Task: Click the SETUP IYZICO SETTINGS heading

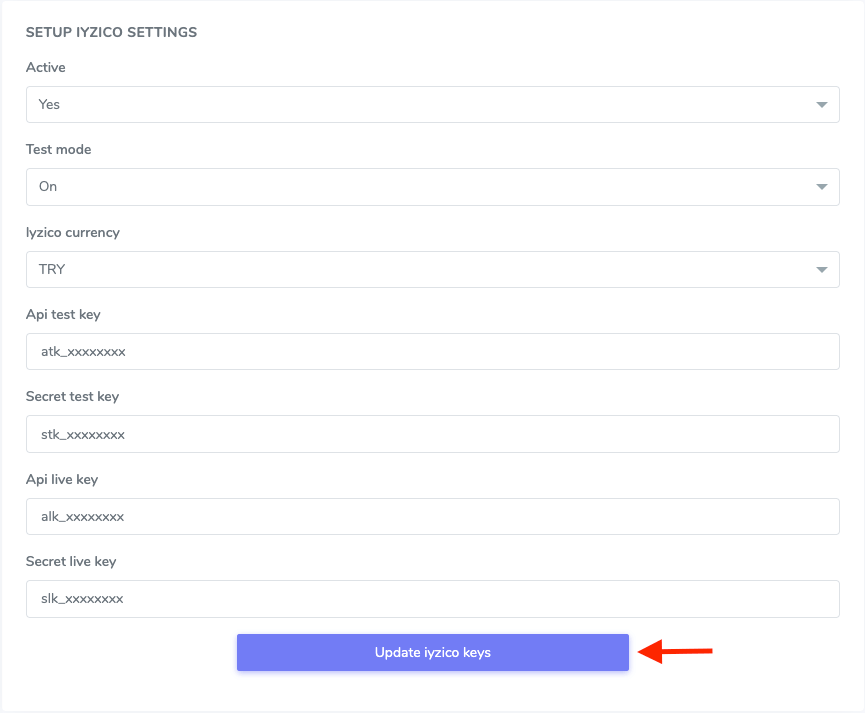Action: (112, 32)
